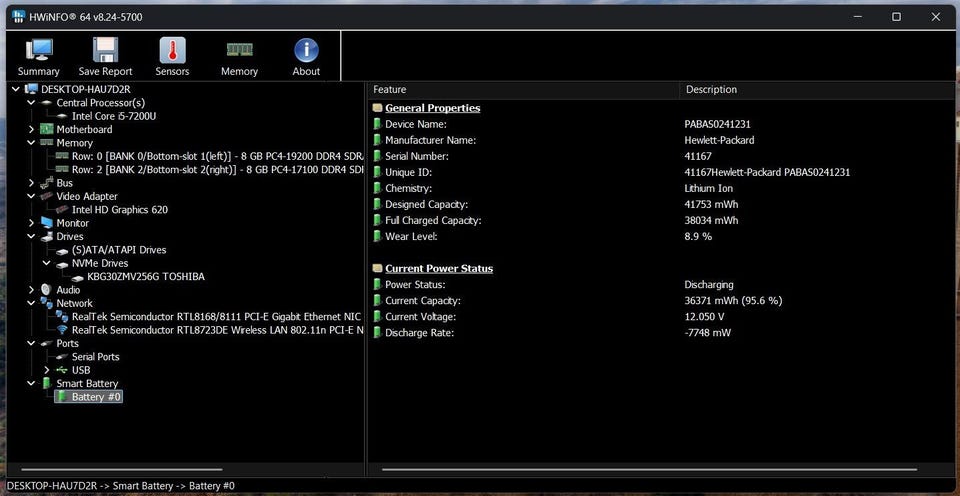
Task: Click the General Properties section icon
Action: [378, 108]
